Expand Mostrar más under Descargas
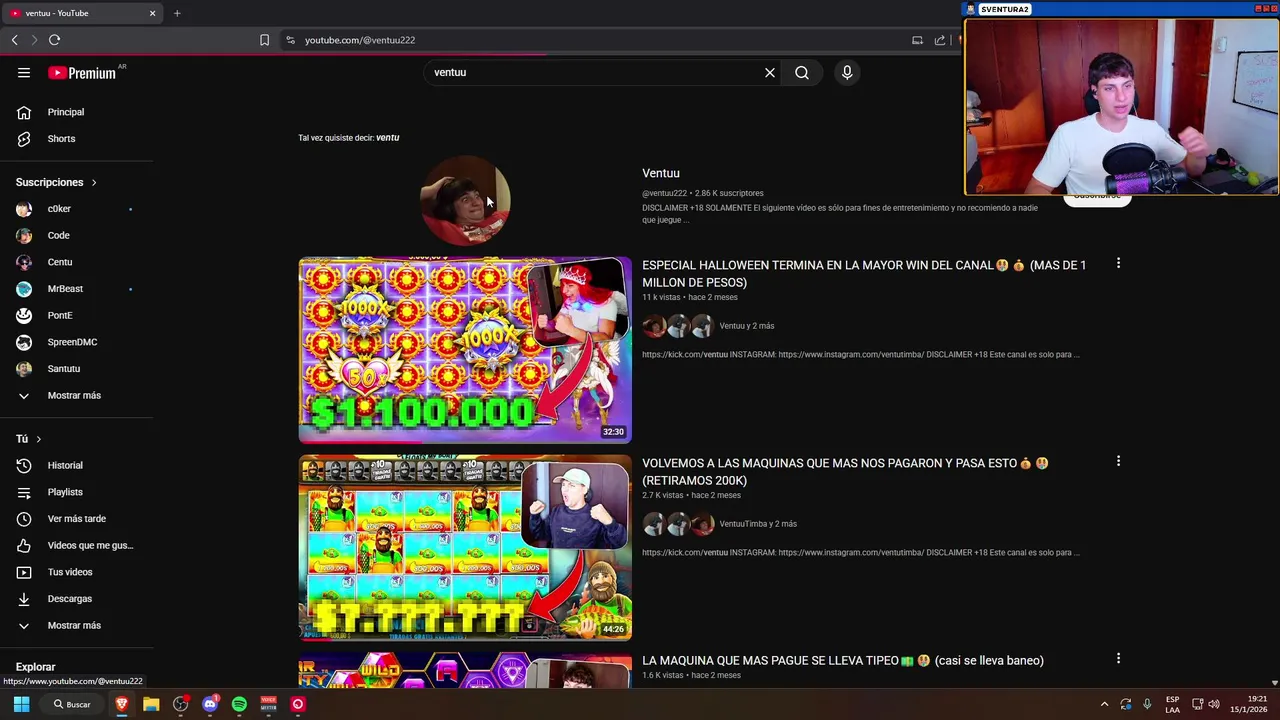The image size is (1280, 720). [76, 625]
